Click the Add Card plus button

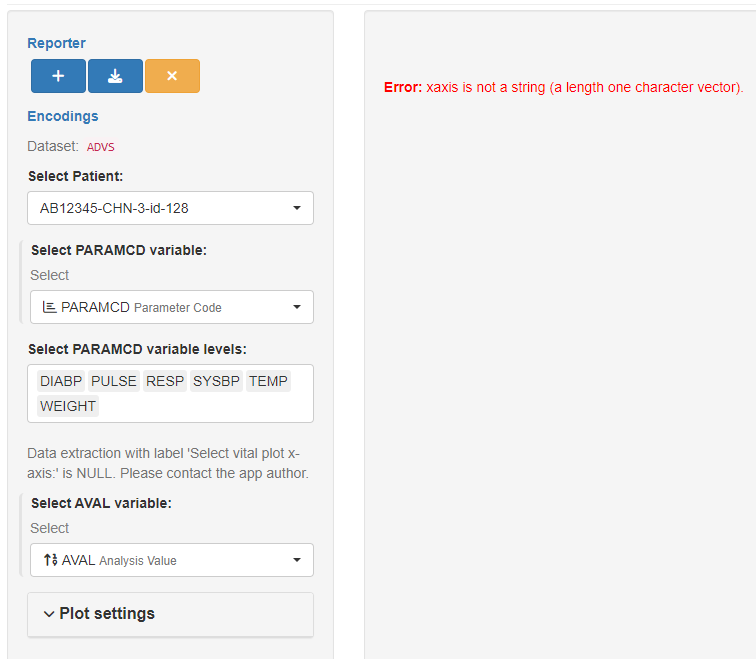tap(58, 76)
